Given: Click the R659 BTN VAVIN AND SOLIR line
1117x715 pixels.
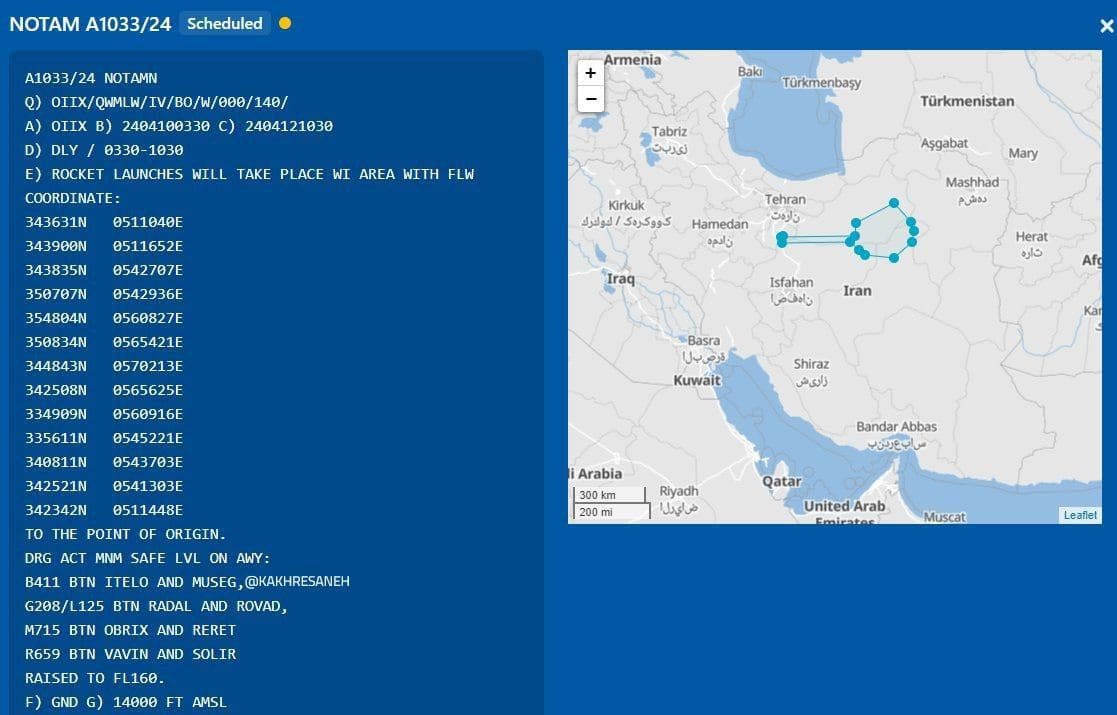Looking at the screenshot, I should [x=130, y=654].
